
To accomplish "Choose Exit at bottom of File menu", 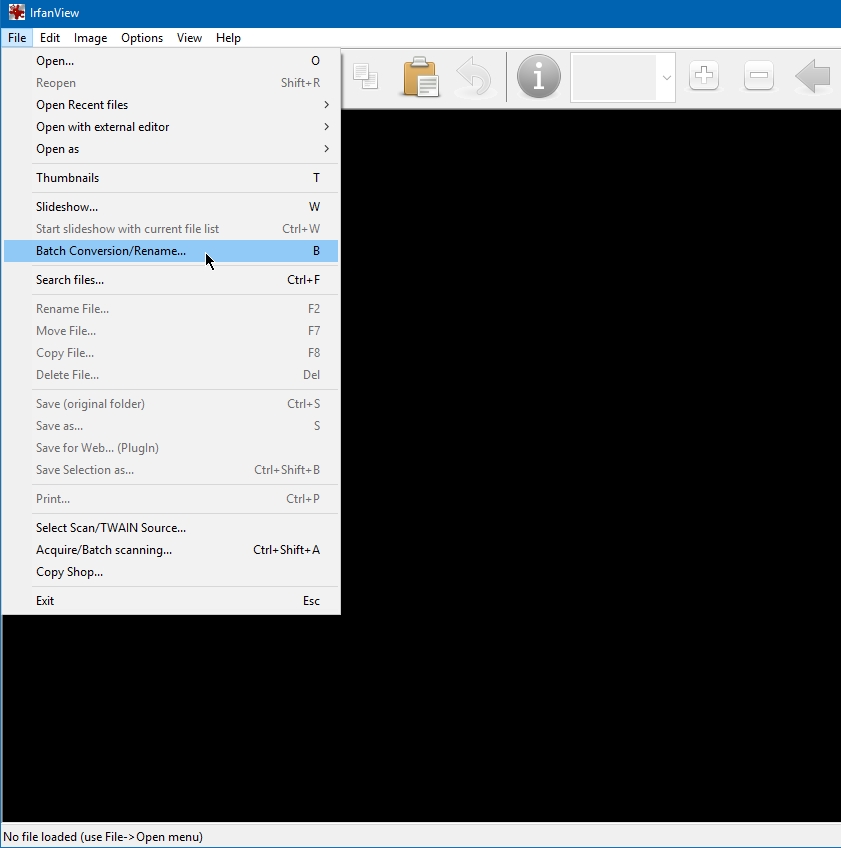I will [45, 601].
